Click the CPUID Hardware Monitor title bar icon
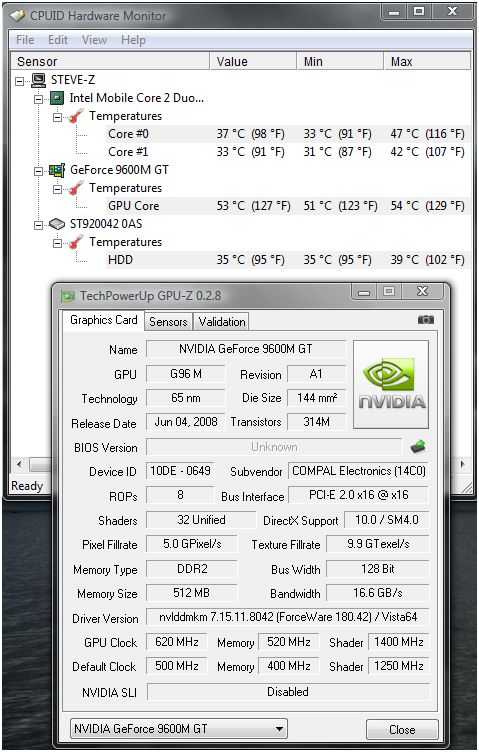The image size is (479, 752). coord(17,16)
